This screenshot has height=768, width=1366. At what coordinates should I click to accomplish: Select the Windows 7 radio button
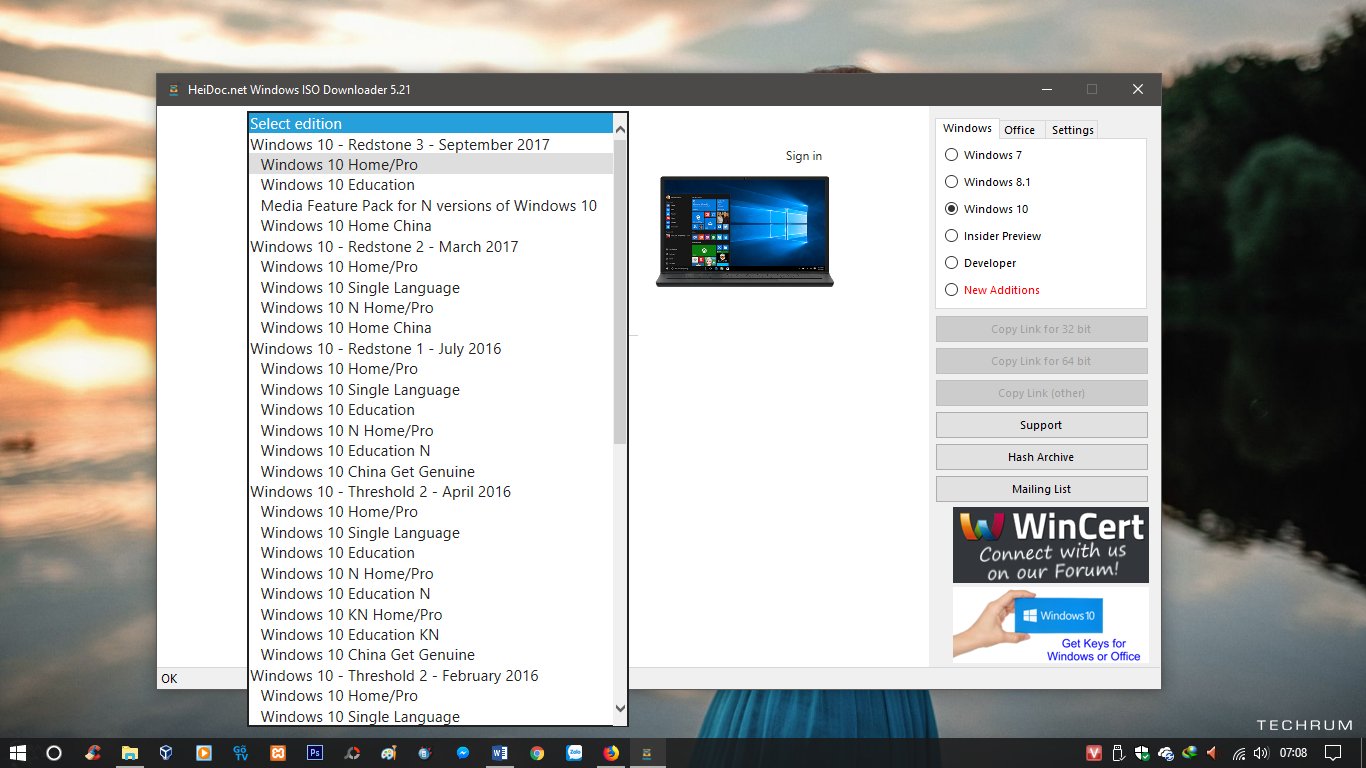point(983,155)
